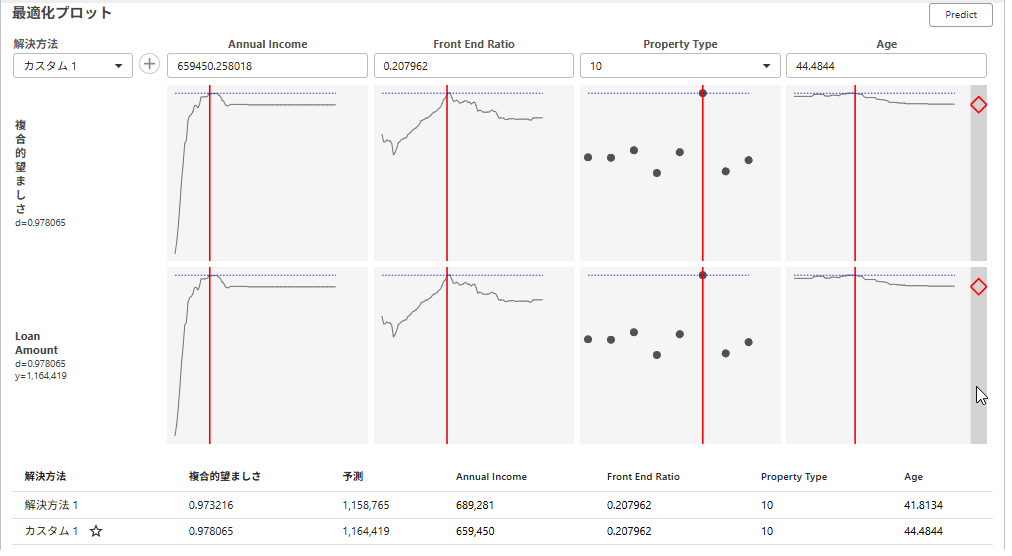Click the Front End Ratio input field
This screenshot has height=556, width=1012.
point(473,66)
